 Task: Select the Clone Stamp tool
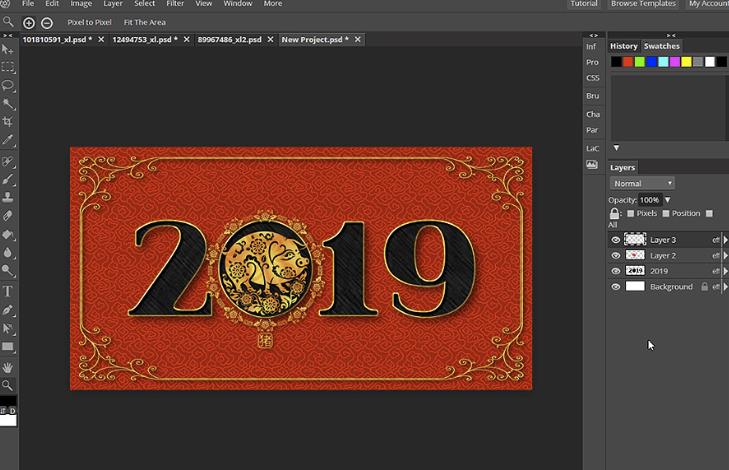pyautogui.click(x=7, y=198)
